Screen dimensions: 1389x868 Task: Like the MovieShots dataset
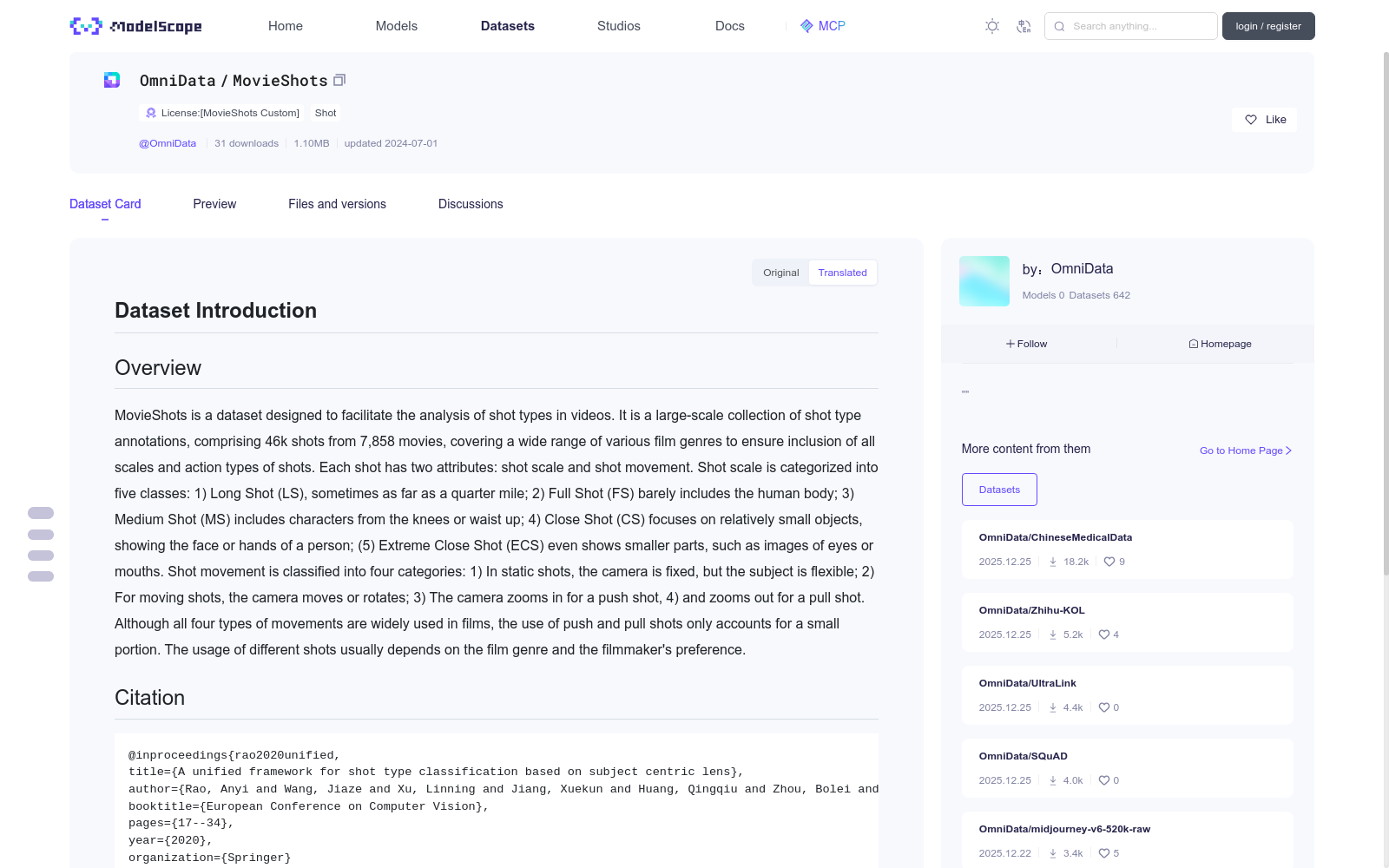click(1264, 120)
